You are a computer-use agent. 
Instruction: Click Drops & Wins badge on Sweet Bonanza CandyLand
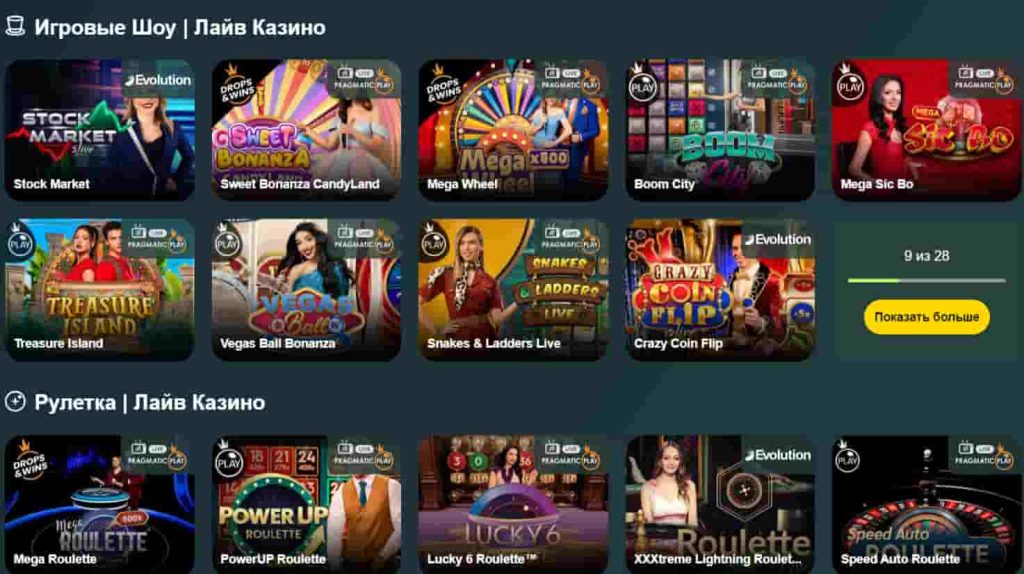click(236, 84)
